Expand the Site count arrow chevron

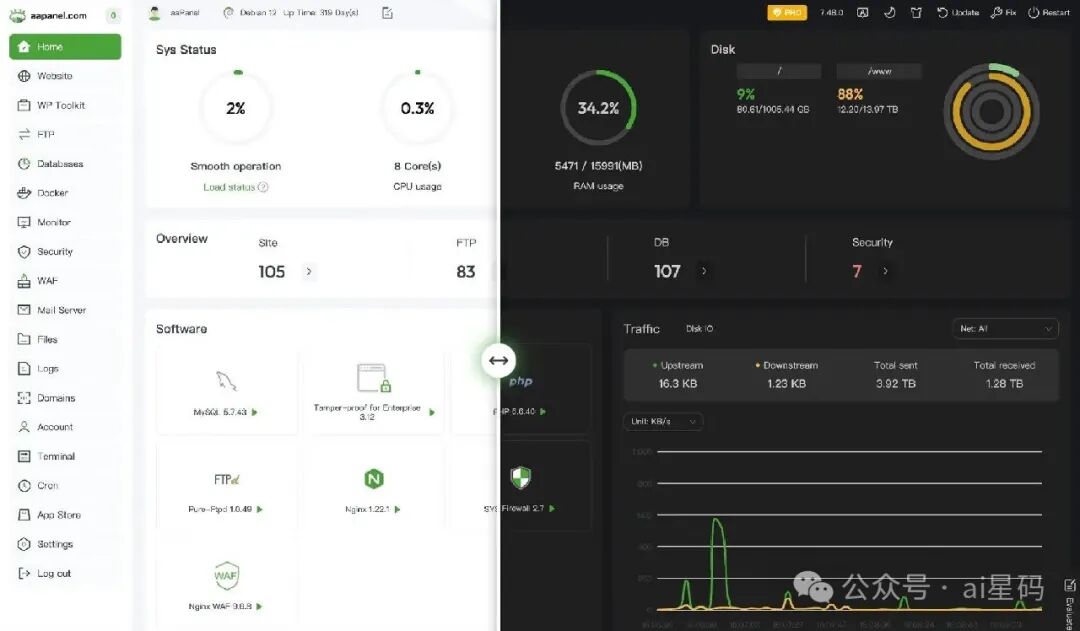pos(309,271)
